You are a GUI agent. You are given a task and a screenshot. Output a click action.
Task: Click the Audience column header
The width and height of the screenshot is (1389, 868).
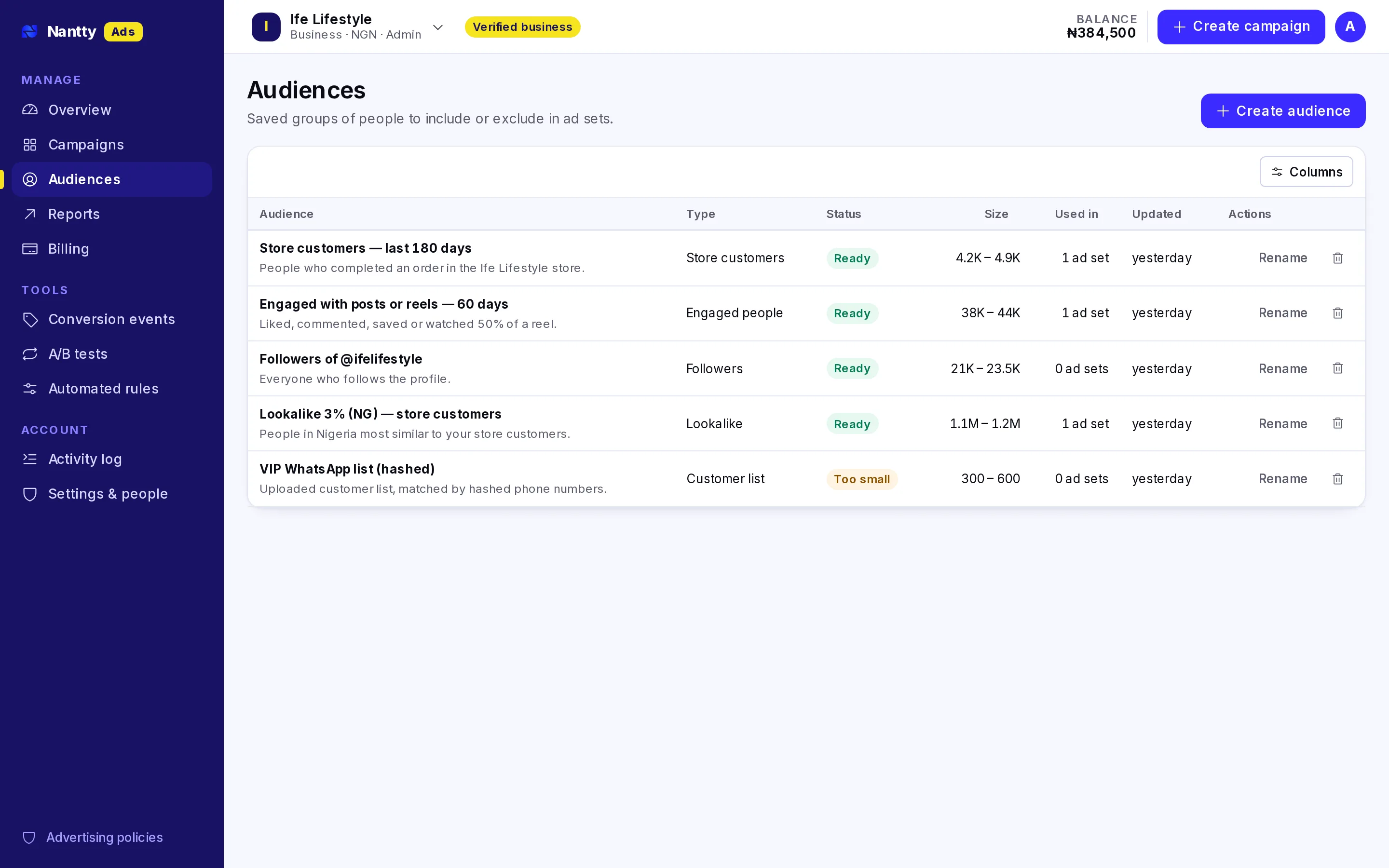pyautogui.click(x=286, y=214)
